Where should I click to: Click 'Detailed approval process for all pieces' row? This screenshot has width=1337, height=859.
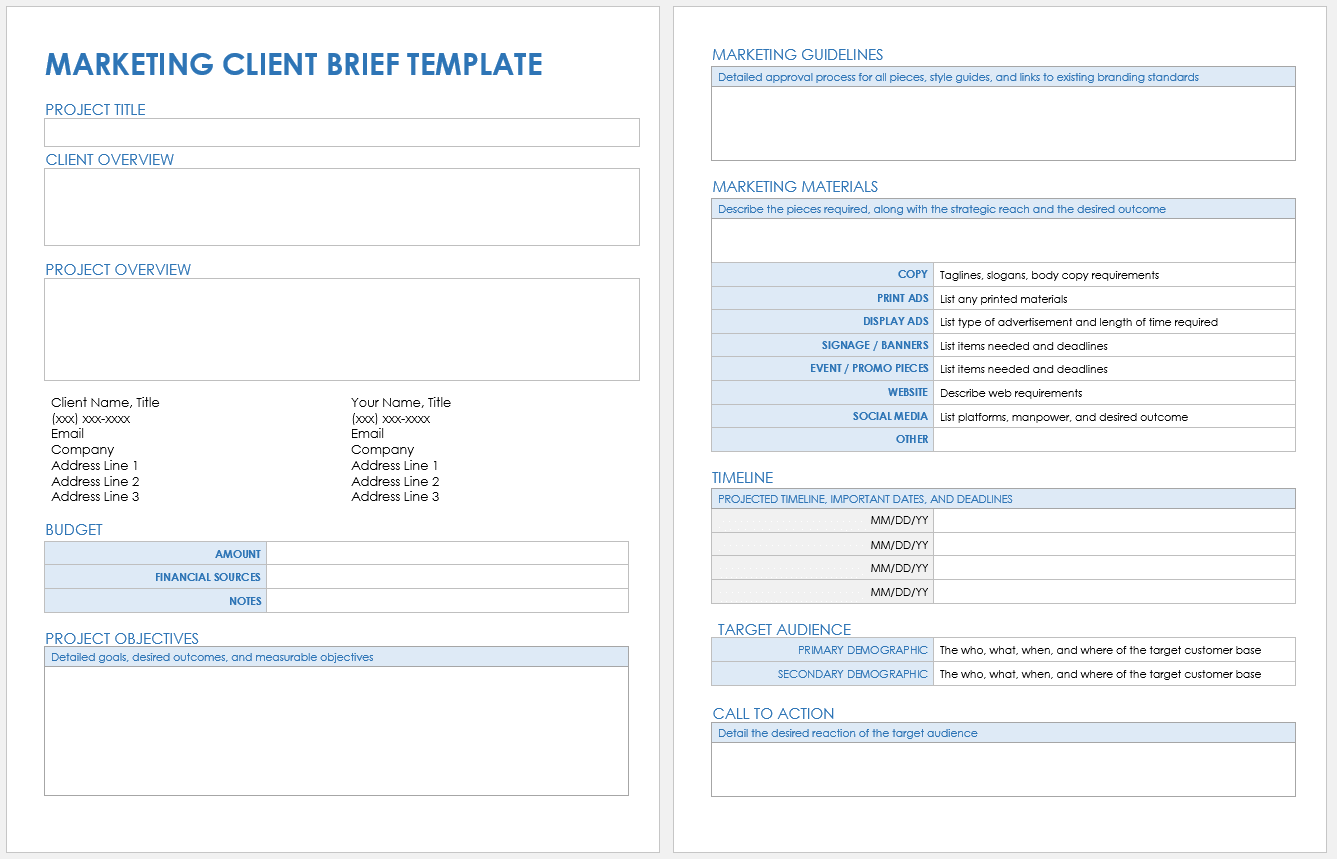click(x=1003, y=77)
